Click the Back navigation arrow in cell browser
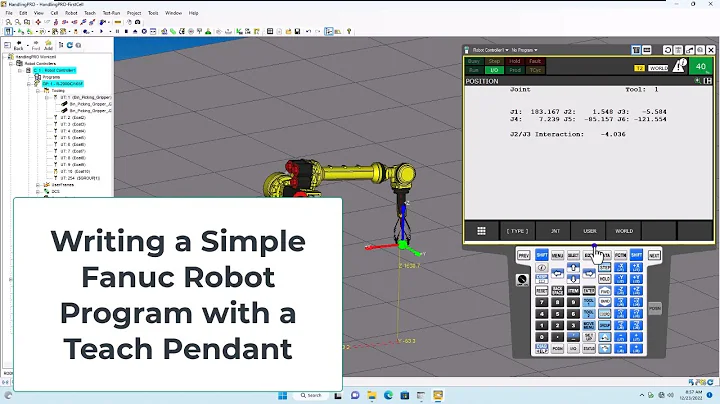The image size is (720, 404). (x=18, y=43)
